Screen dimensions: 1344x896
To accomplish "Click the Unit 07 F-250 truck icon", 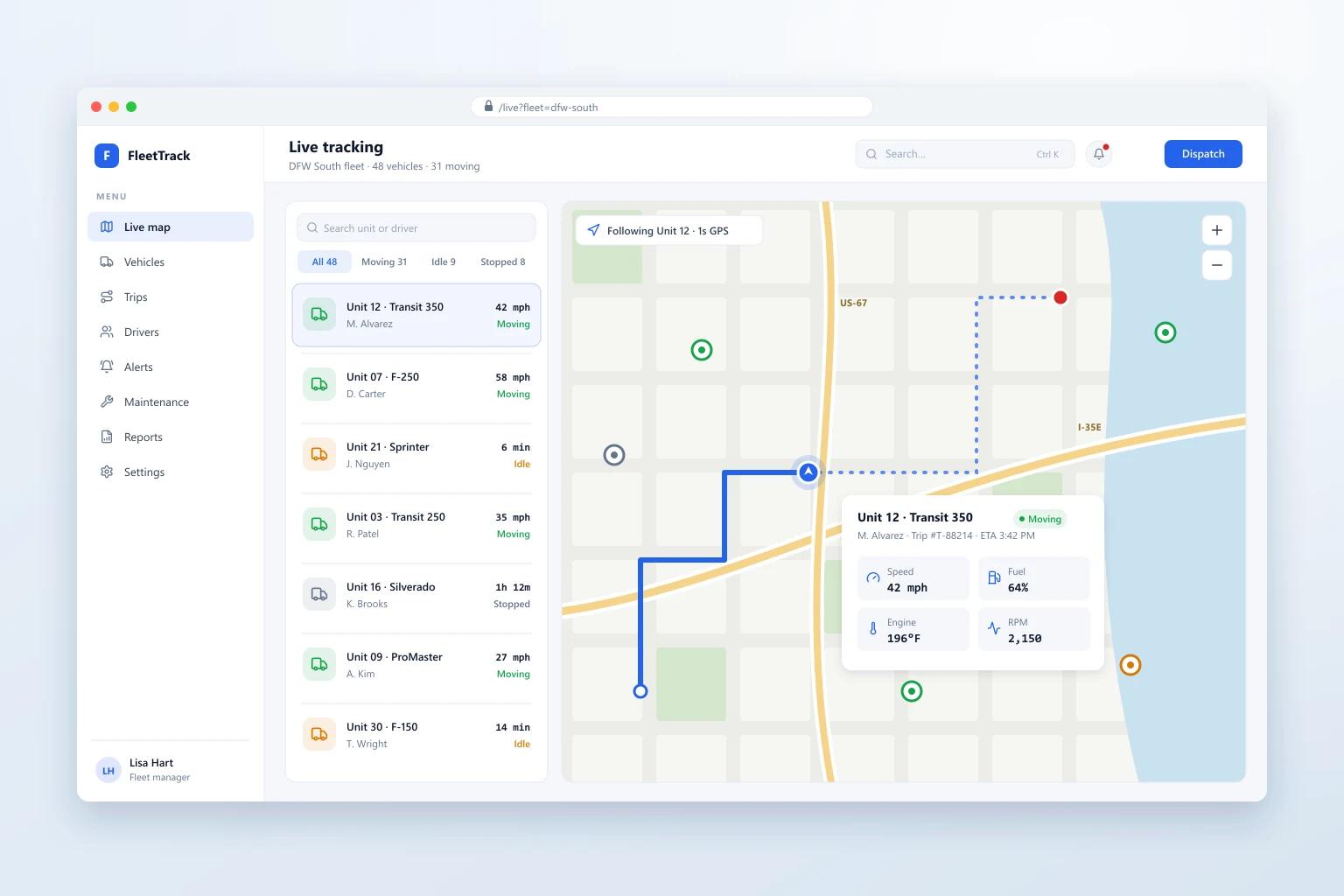I will click(x=319, y=385).
